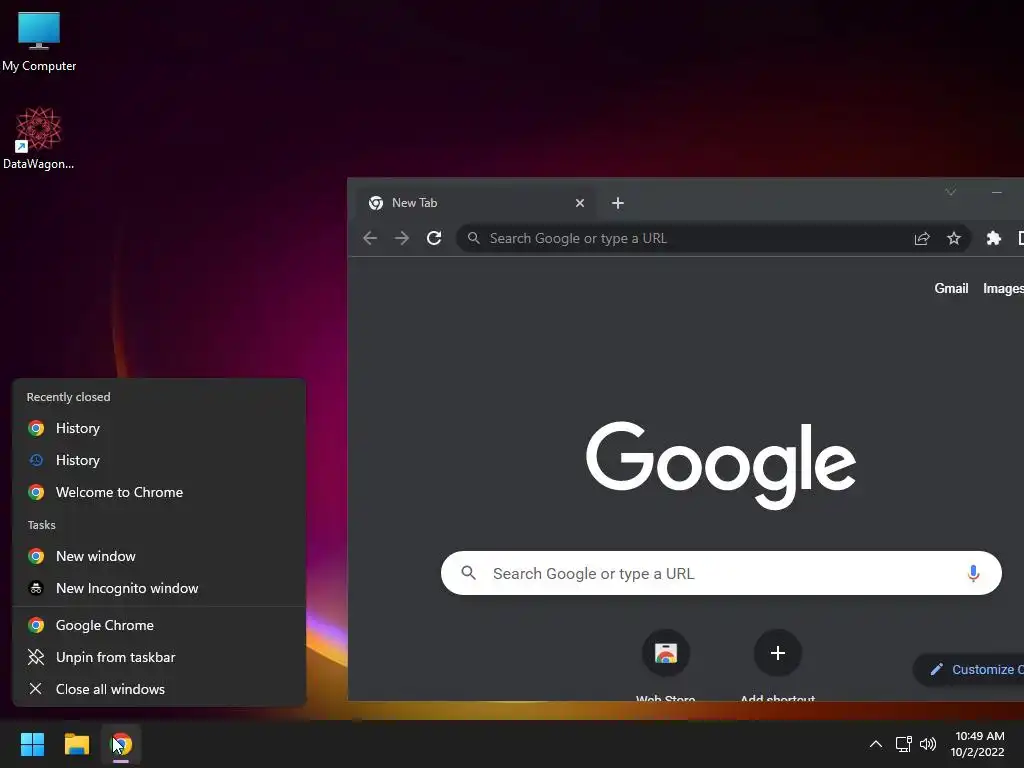The width and height of the screenshot is (1024, 768).
Task: Launch Google Chrome from the jump list
Action: click(159, 626)
